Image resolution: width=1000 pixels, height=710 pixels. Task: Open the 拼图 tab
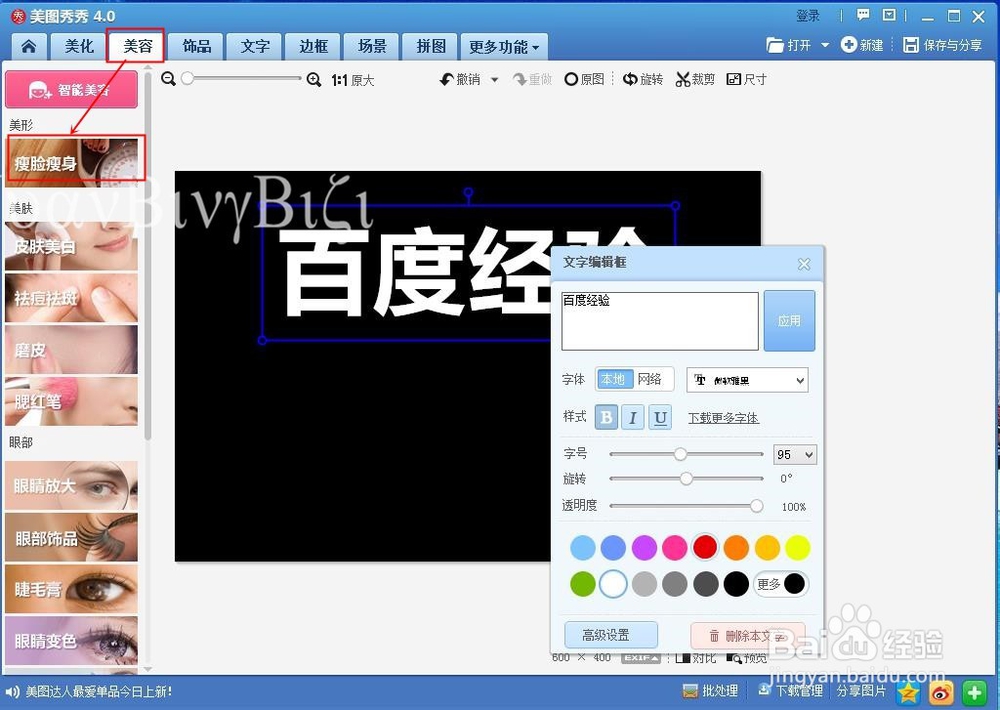point(430,47)
